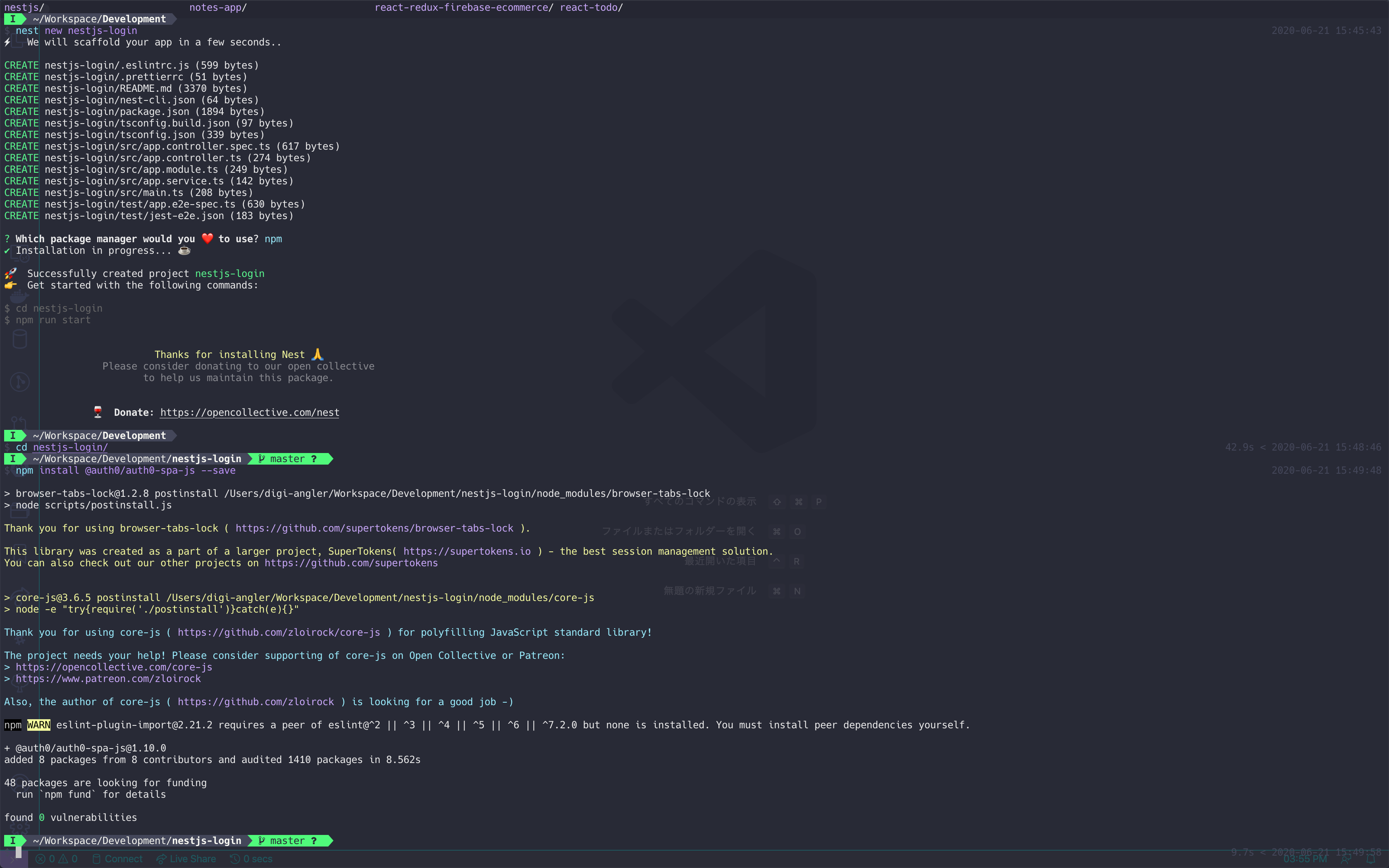Open the github.com/zloirock/core-js link
Image resolution: width=1389 pixels, height=868 pixels.
278,632
